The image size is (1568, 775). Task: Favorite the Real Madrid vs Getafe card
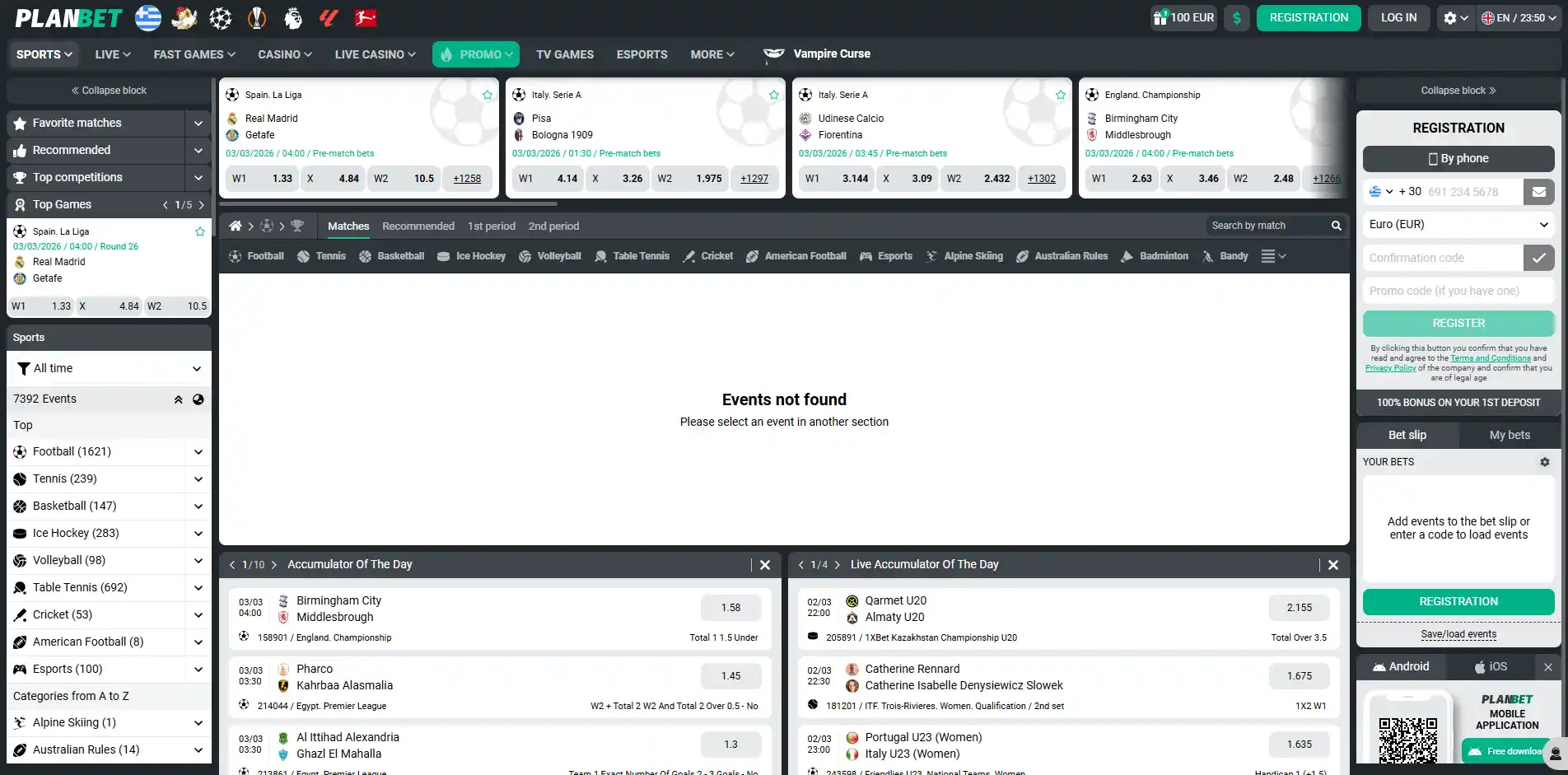(488, 95)
